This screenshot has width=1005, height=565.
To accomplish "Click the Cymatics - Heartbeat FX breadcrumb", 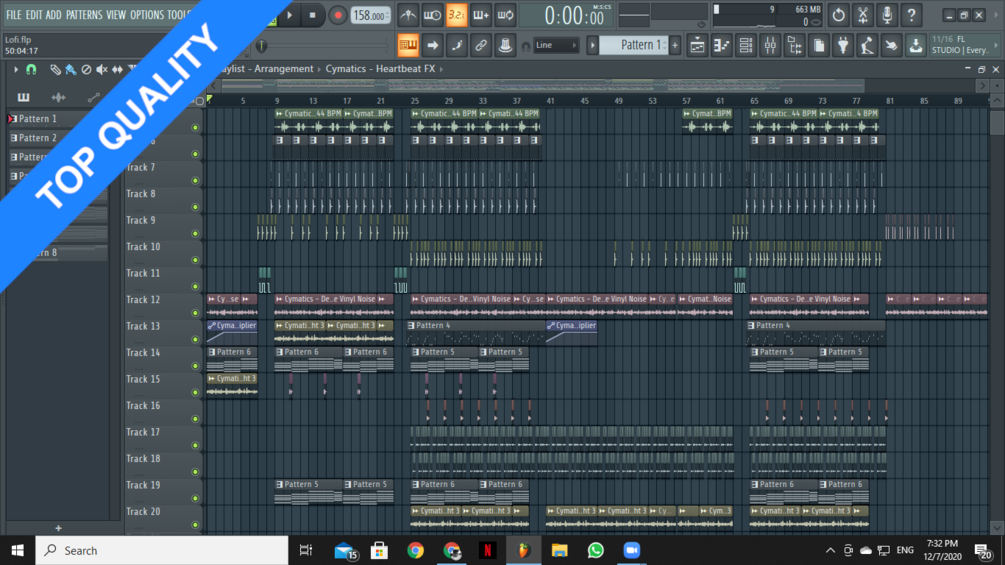I will (x=380, y=69).
